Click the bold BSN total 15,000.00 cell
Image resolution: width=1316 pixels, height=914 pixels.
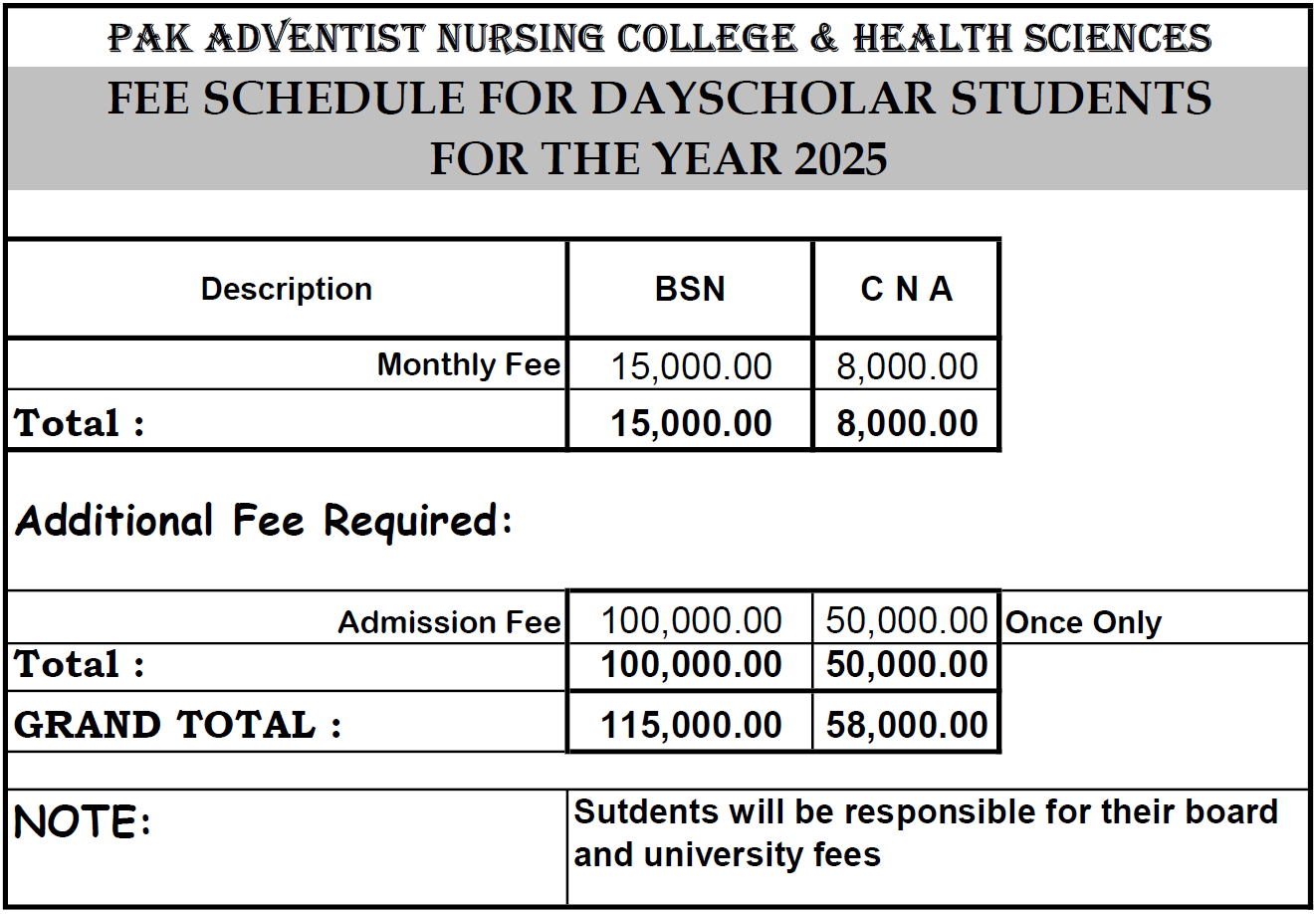click(690, 422)
